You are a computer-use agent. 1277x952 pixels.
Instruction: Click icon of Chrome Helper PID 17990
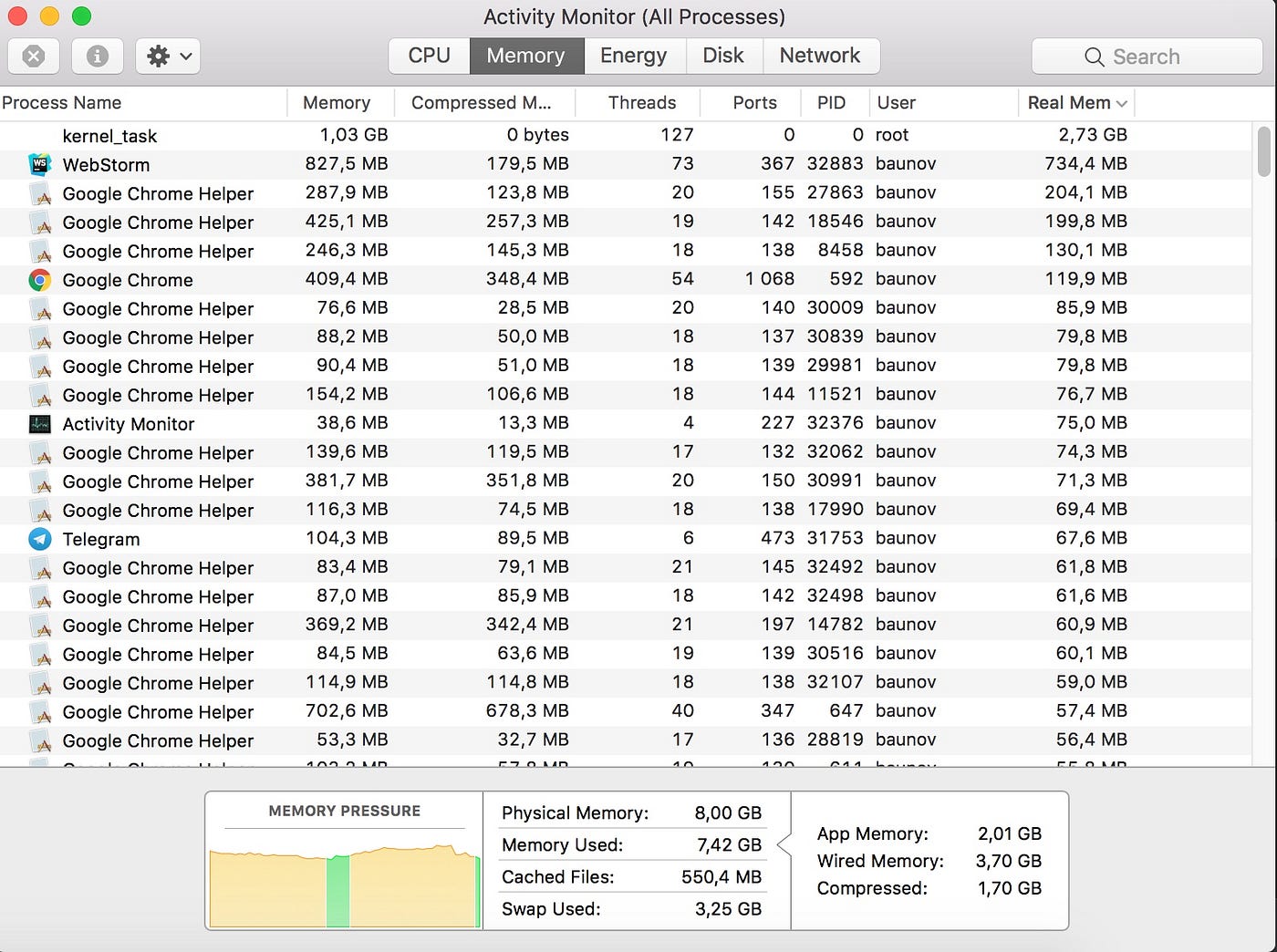(x=39, y=511)
